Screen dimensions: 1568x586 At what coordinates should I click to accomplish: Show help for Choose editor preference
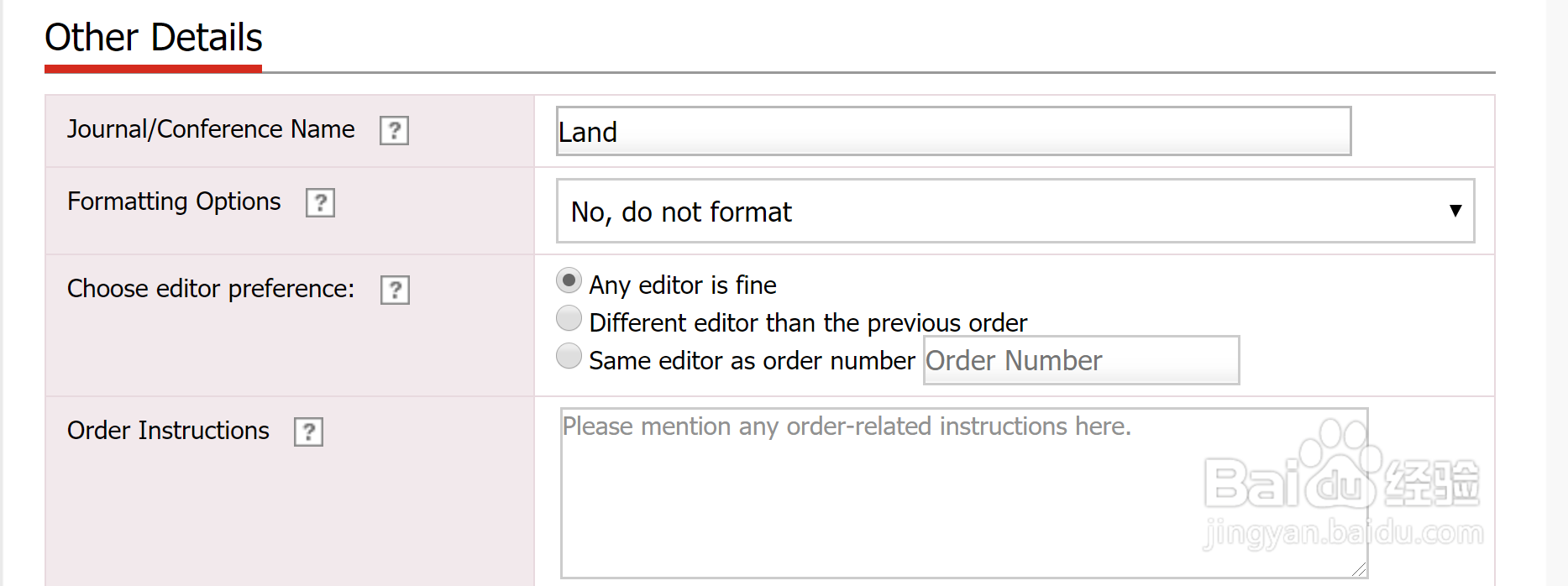coord(395,290)
